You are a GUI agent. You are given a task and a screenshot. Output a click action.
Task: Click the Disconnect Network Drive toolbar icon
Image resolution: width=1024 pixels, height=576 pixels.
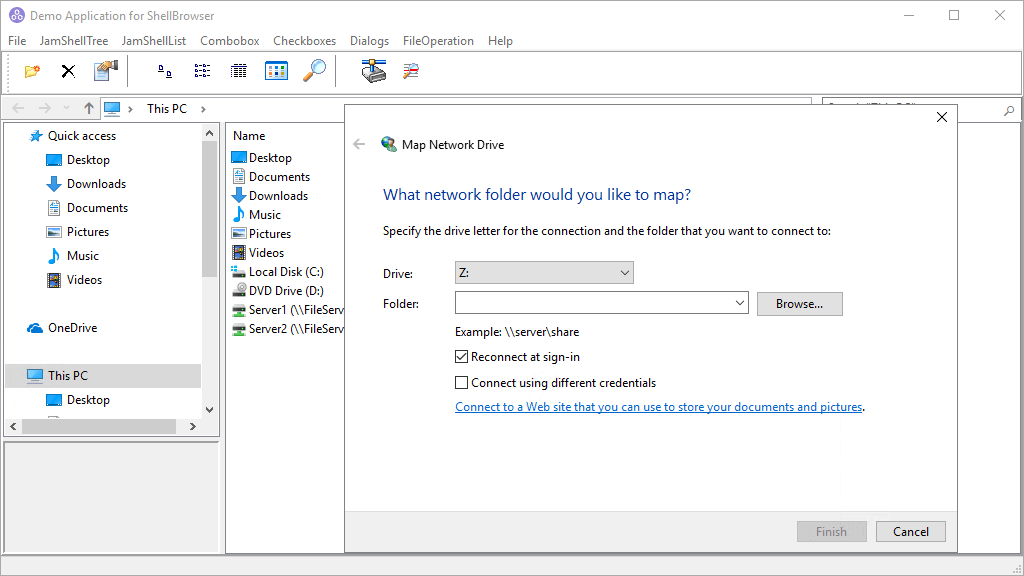(x=410, y=71)
